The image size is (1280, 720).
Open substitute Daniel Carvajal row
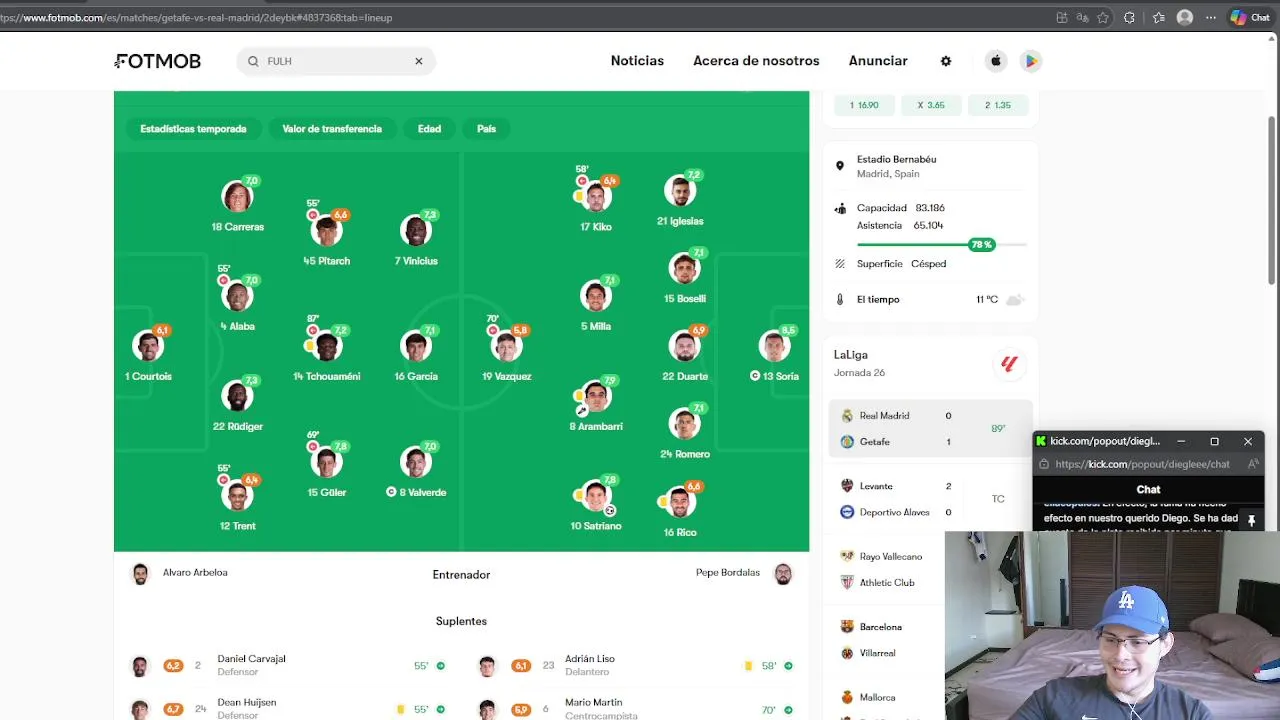click(288, 666)
